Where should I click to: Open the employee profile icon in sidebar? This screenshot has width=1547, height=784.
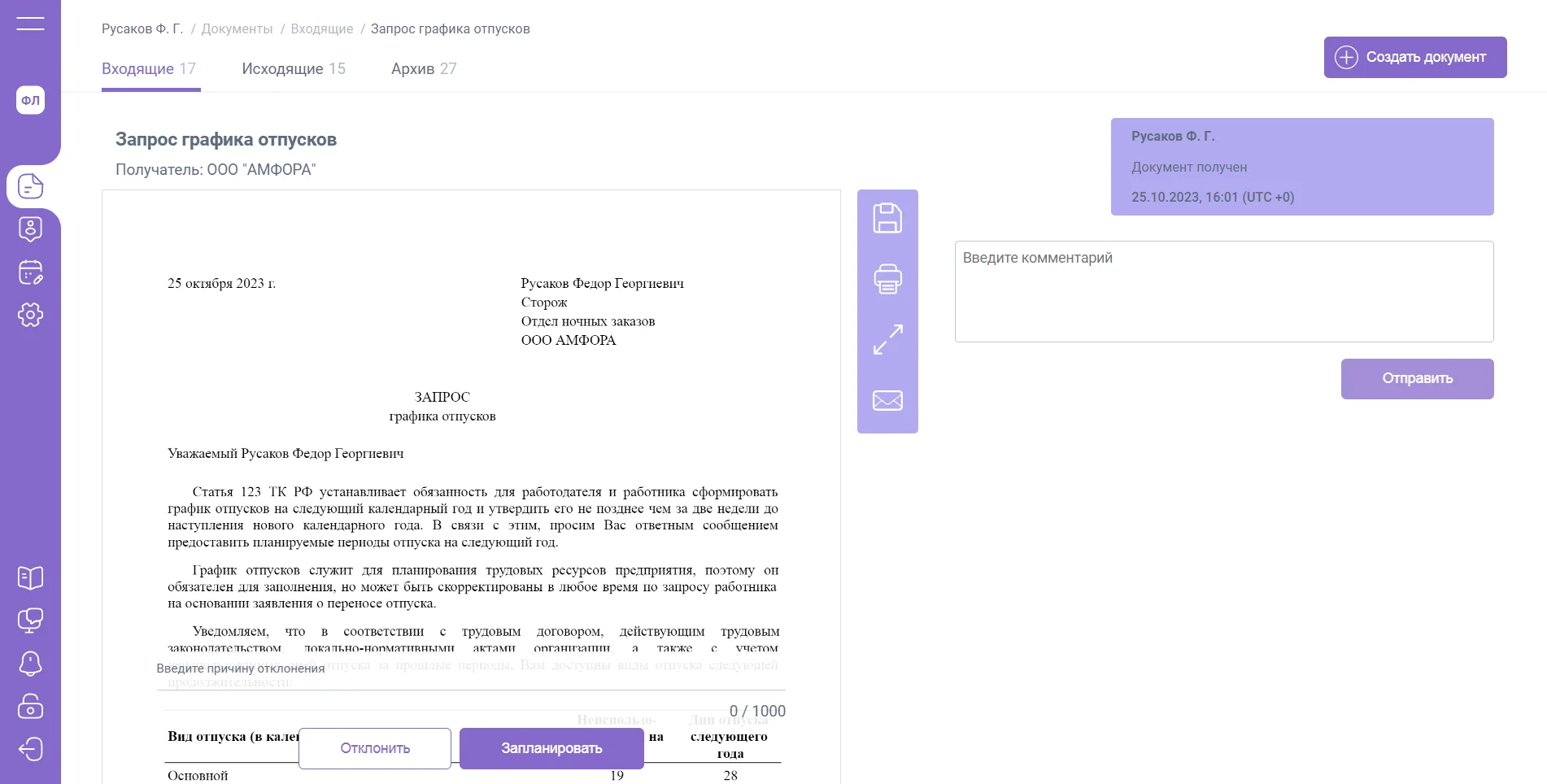pyautogui.click(x=30, y=229)
